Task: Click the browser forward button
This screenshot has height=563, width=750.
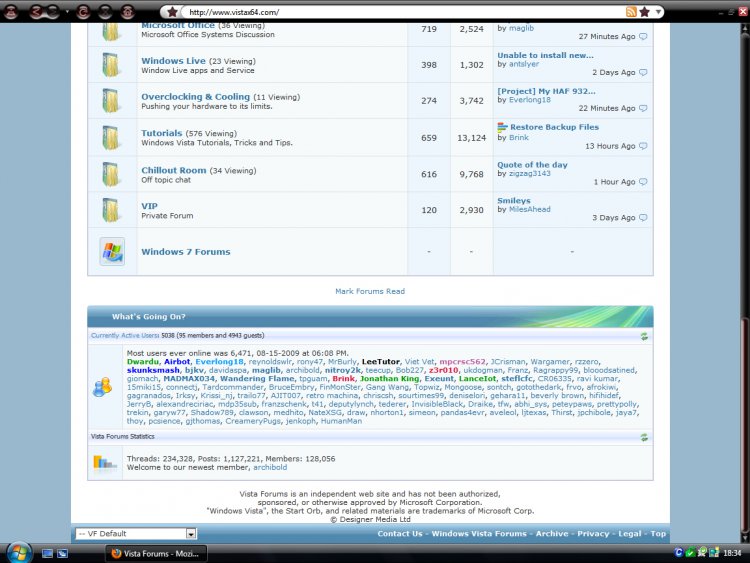Action: 52,12
